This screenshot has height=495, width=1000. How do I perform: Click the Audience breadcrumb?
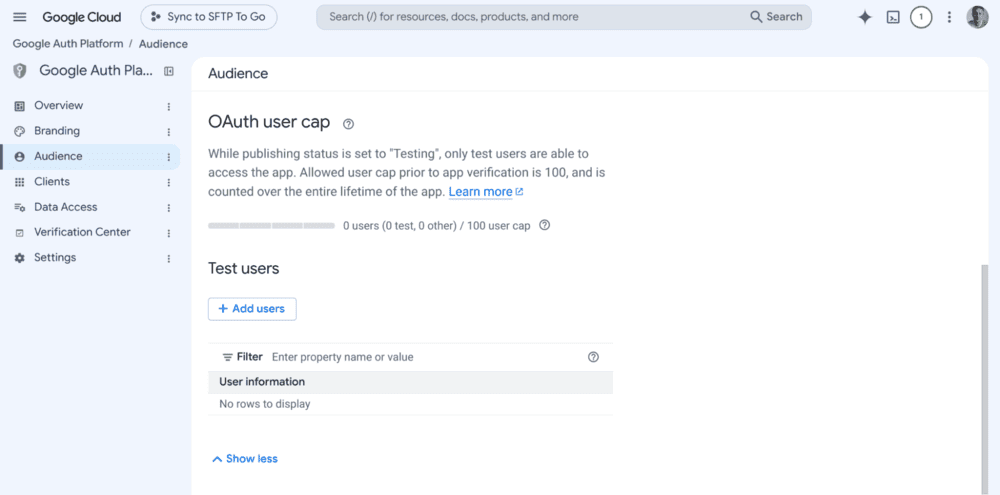163,44
